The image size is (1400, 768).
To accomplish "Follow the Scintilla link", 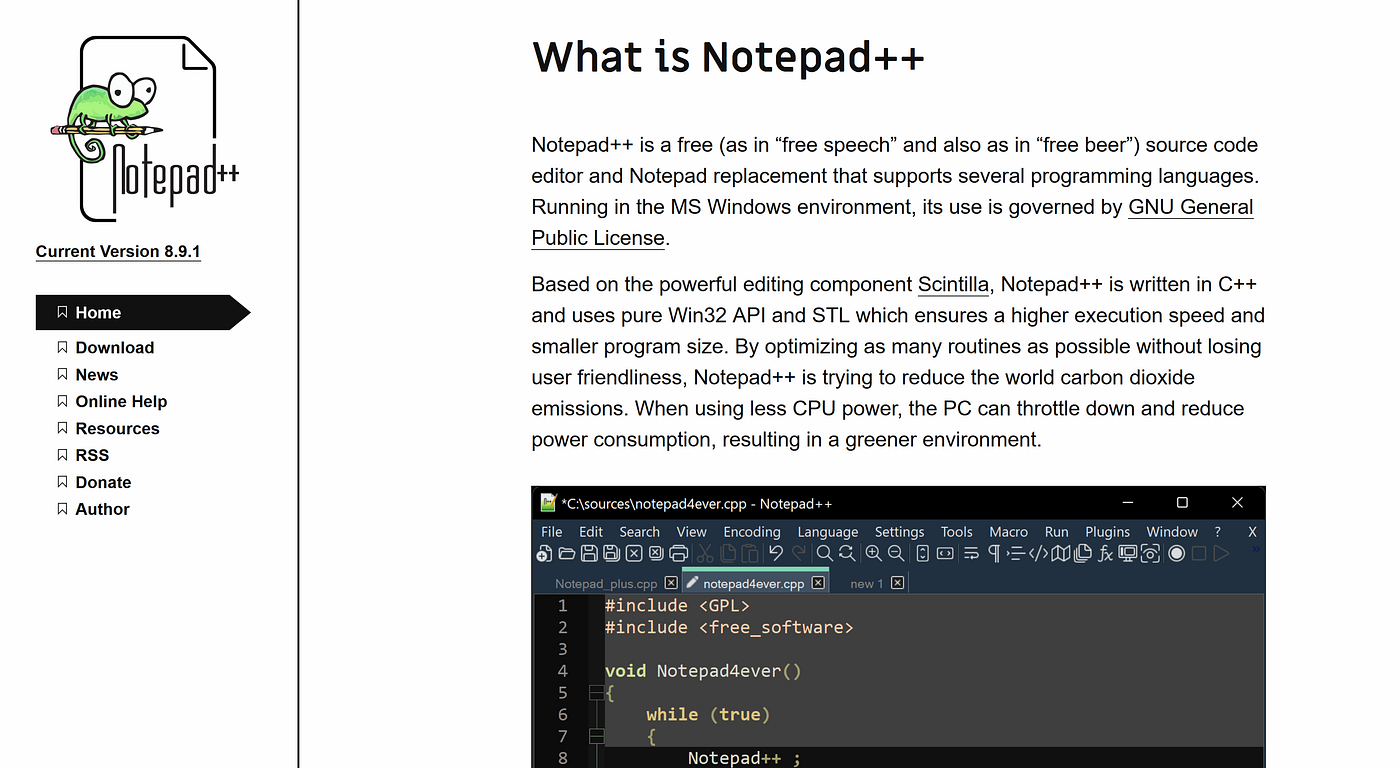I will click(x=953, y=285).
